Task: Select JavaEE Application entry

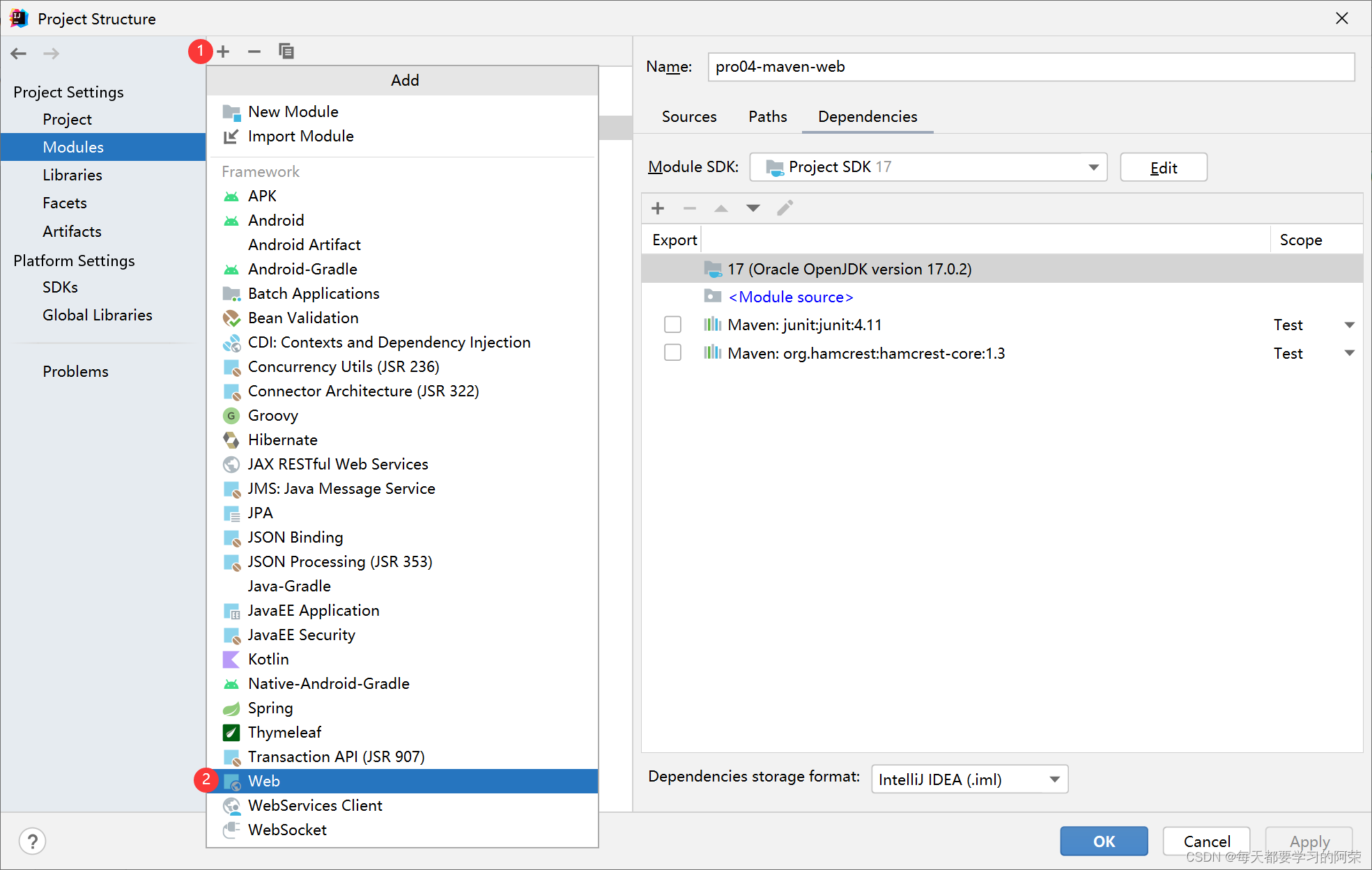Action: tap(403, 610)
